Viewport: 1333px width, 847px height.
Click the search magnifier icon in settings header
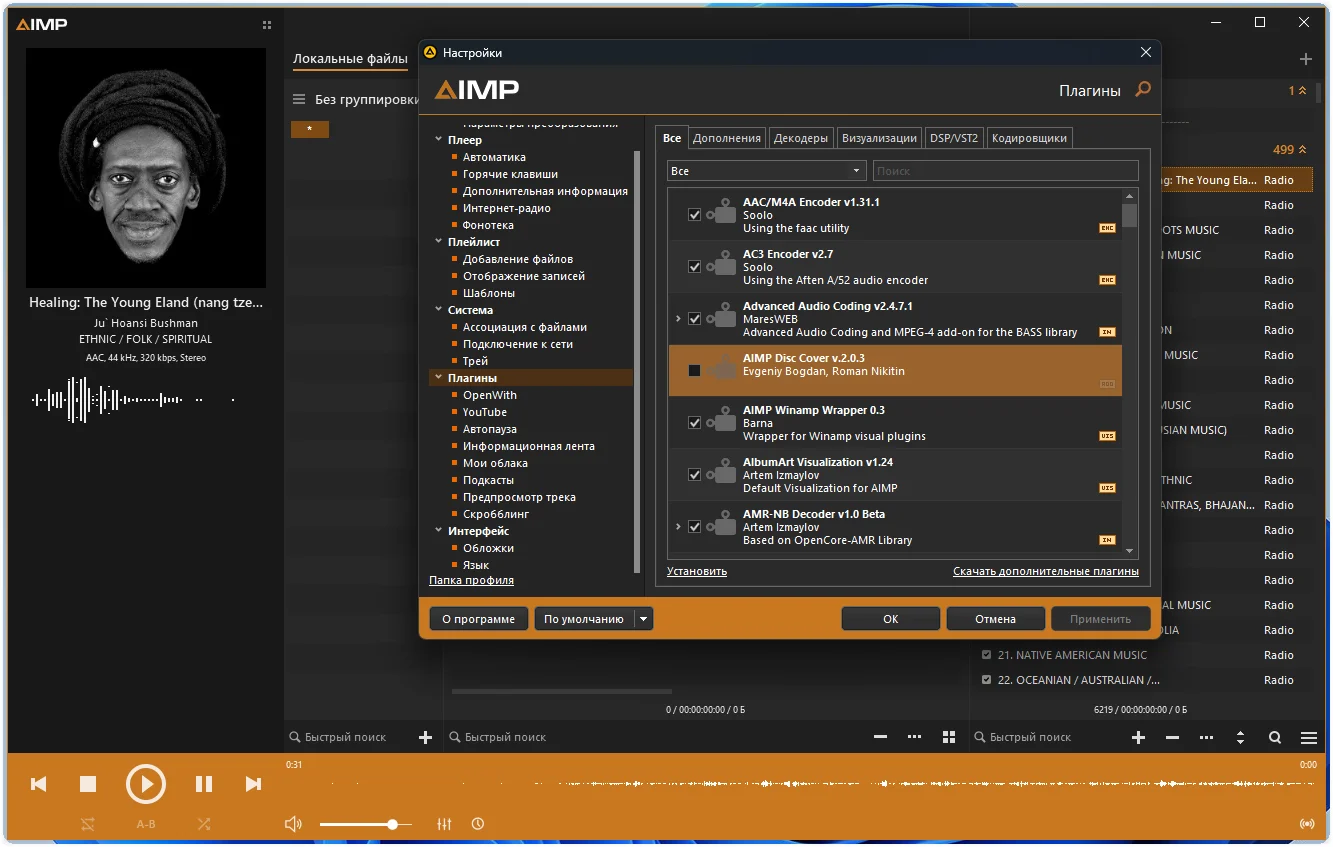coord(1143,90)
